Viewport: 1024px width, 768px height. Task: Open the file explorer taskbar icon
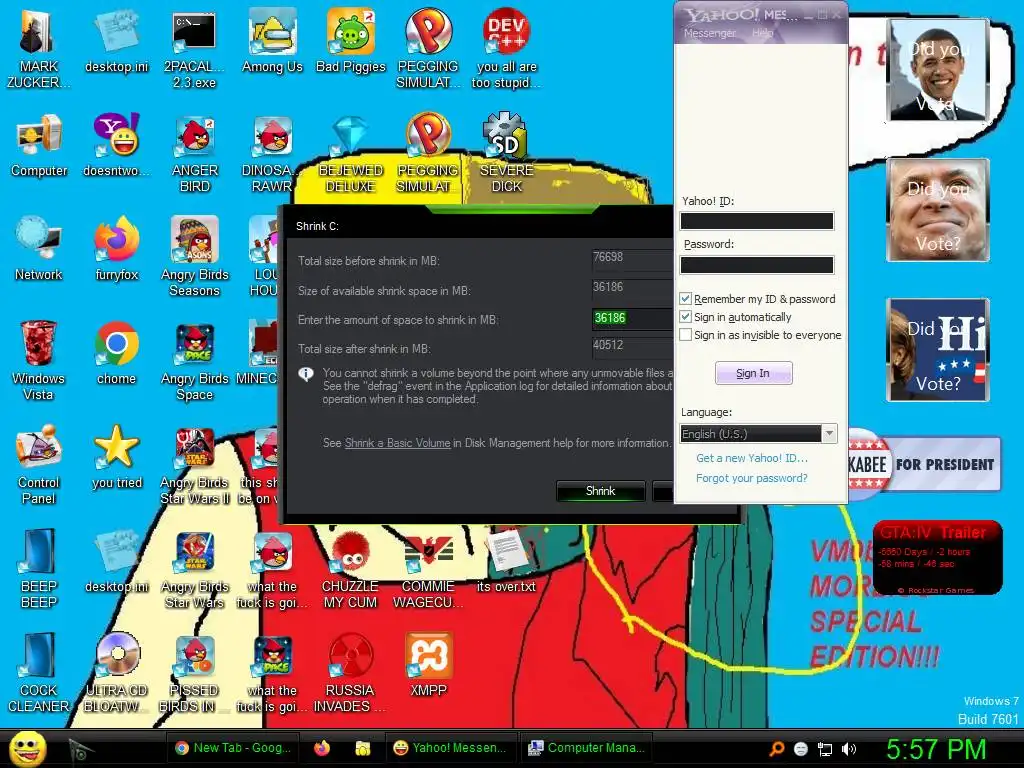click(x=362, y=748)
